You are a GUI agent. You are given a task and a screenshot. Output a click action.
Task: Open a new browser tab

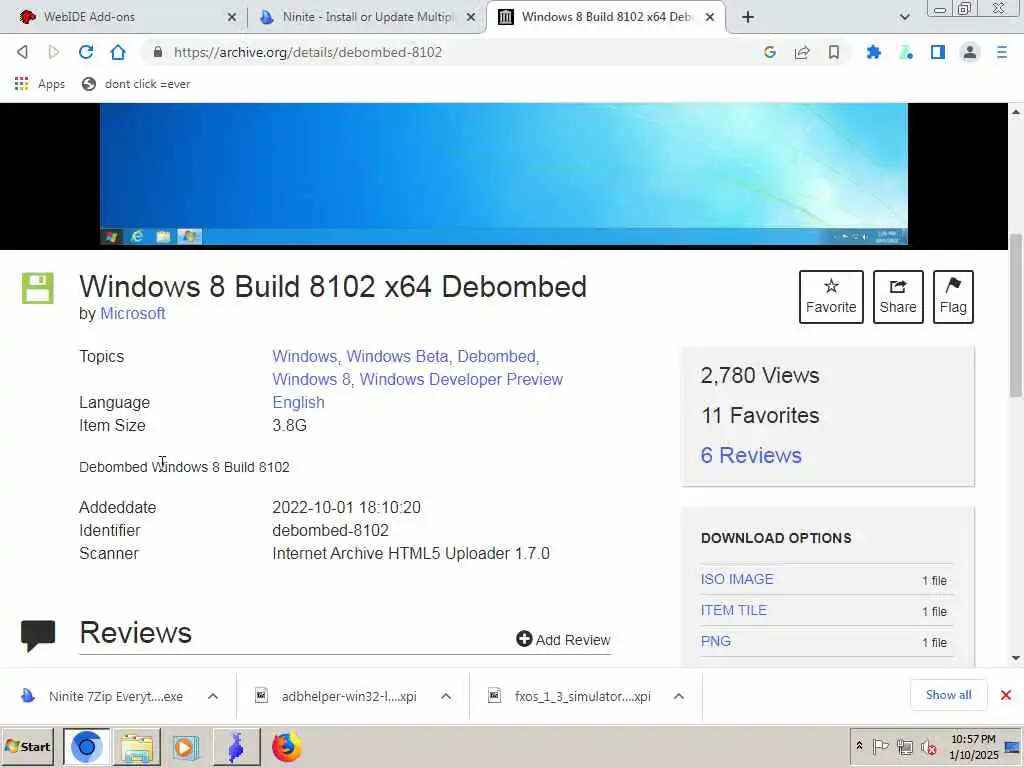point(748,18)
